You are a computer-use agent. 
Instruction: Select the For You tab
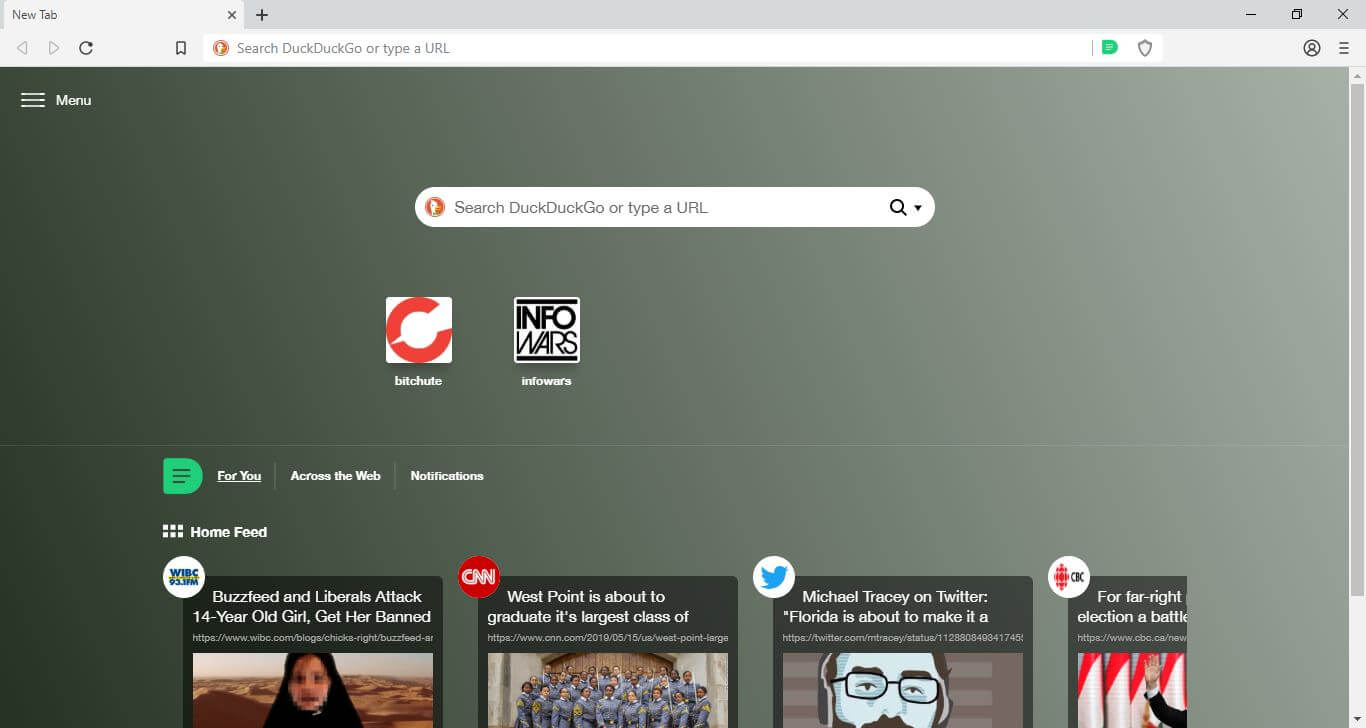239,476
